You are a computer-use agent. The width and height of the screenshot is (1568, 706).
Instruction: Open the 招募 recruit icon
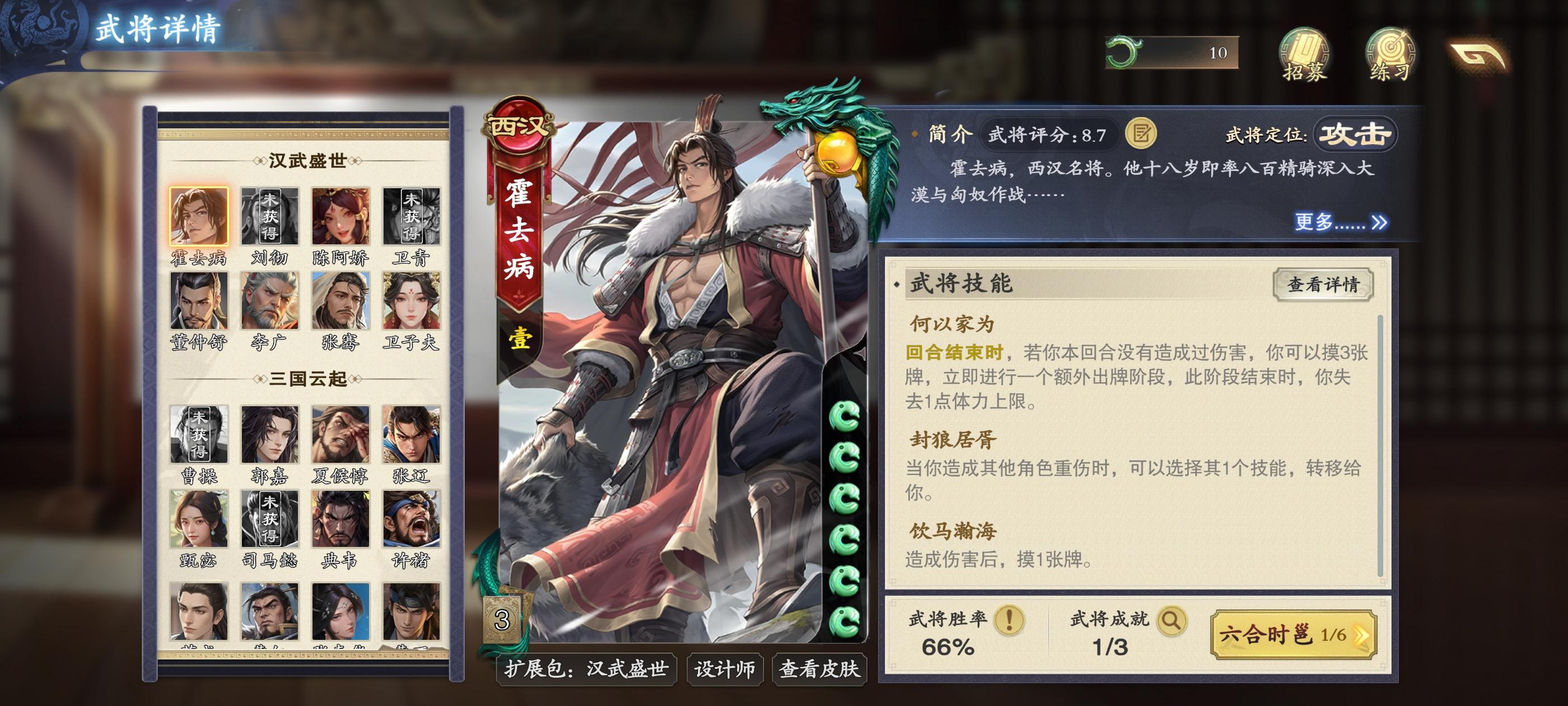point(1303,54)
